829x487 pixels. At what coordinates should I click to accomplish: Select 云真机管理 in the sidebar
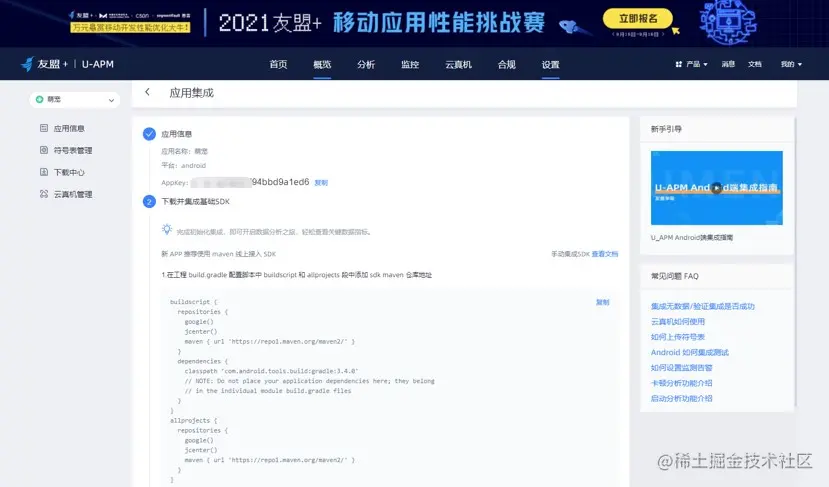[x=73, y=194]
